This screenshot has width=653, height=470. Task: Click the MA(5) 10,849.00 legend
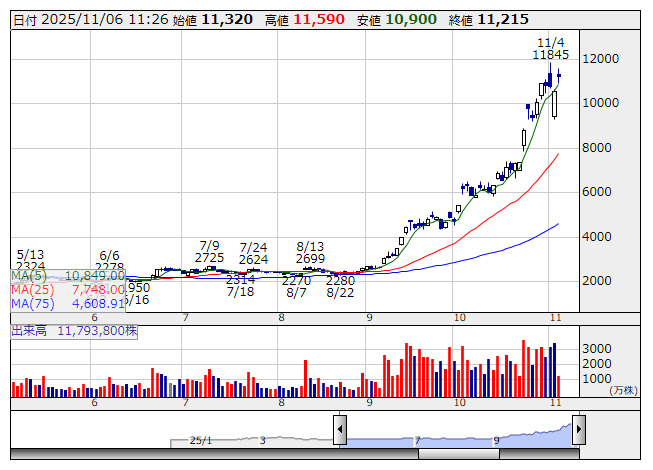(68, 276)
